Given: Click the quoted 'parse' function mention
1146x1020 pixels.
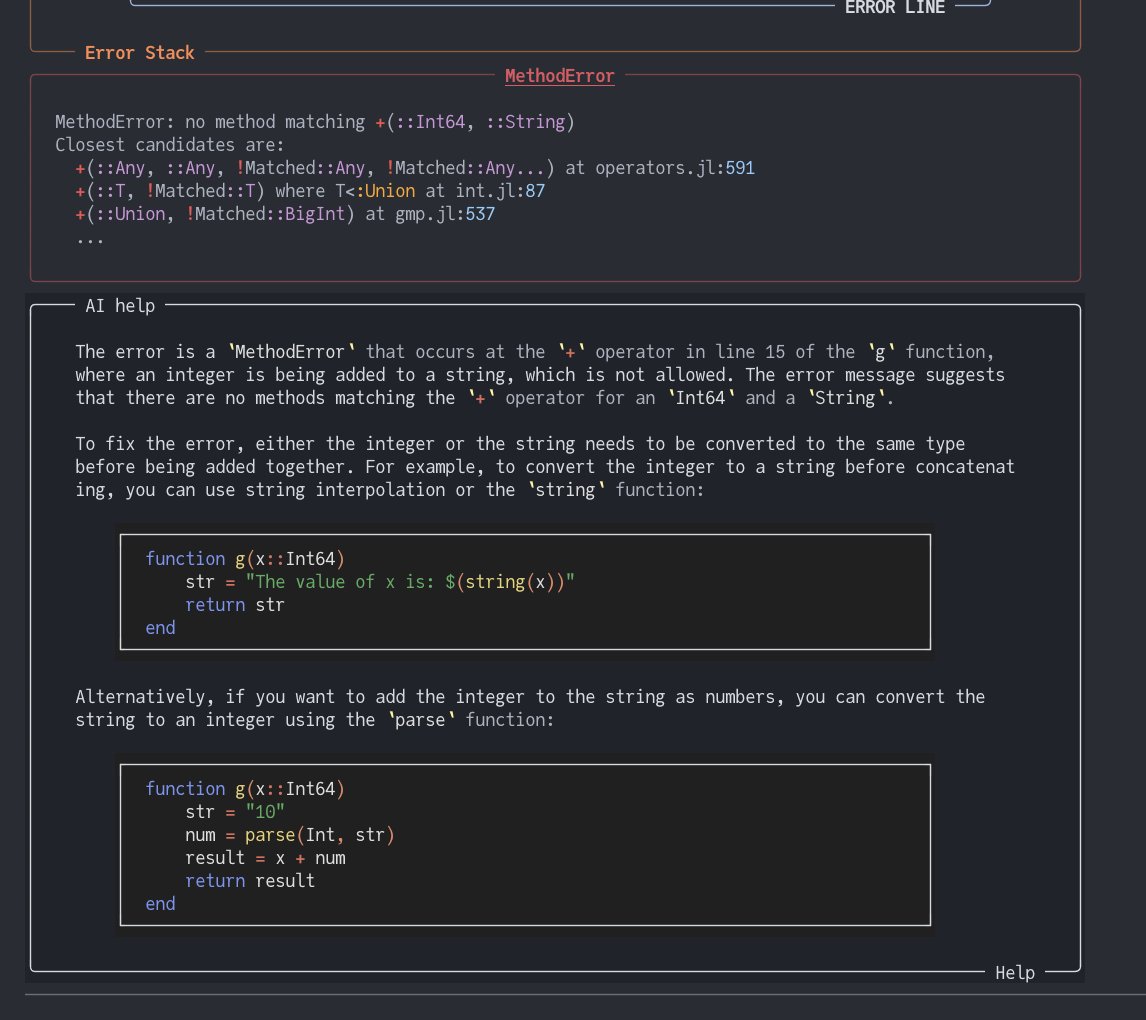Looking at the screenshot, I should click(x=420, y=720).
